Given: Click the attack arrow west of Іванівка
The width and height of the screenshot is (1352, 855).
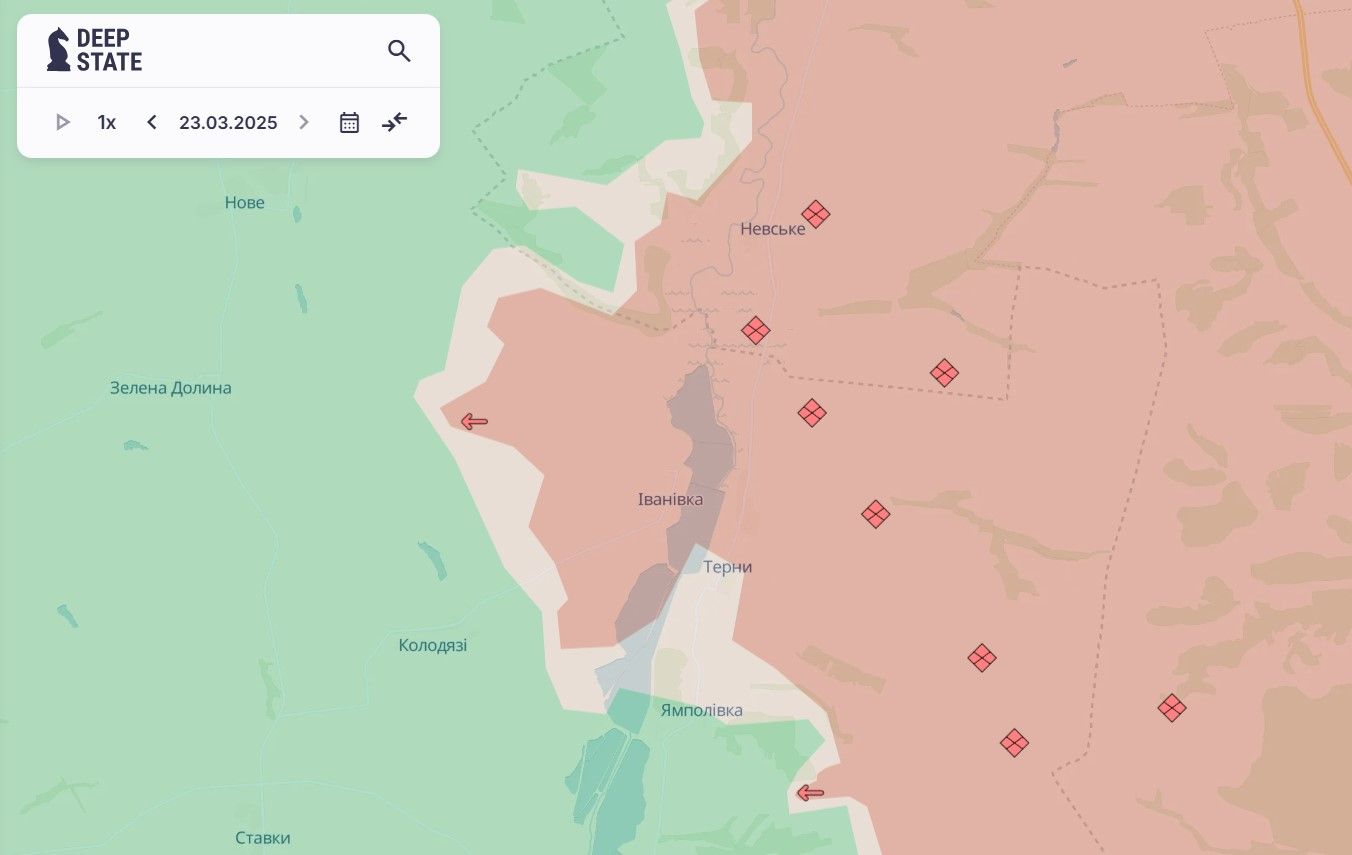Looking at the screenshot, I should (x=473, y=422).
